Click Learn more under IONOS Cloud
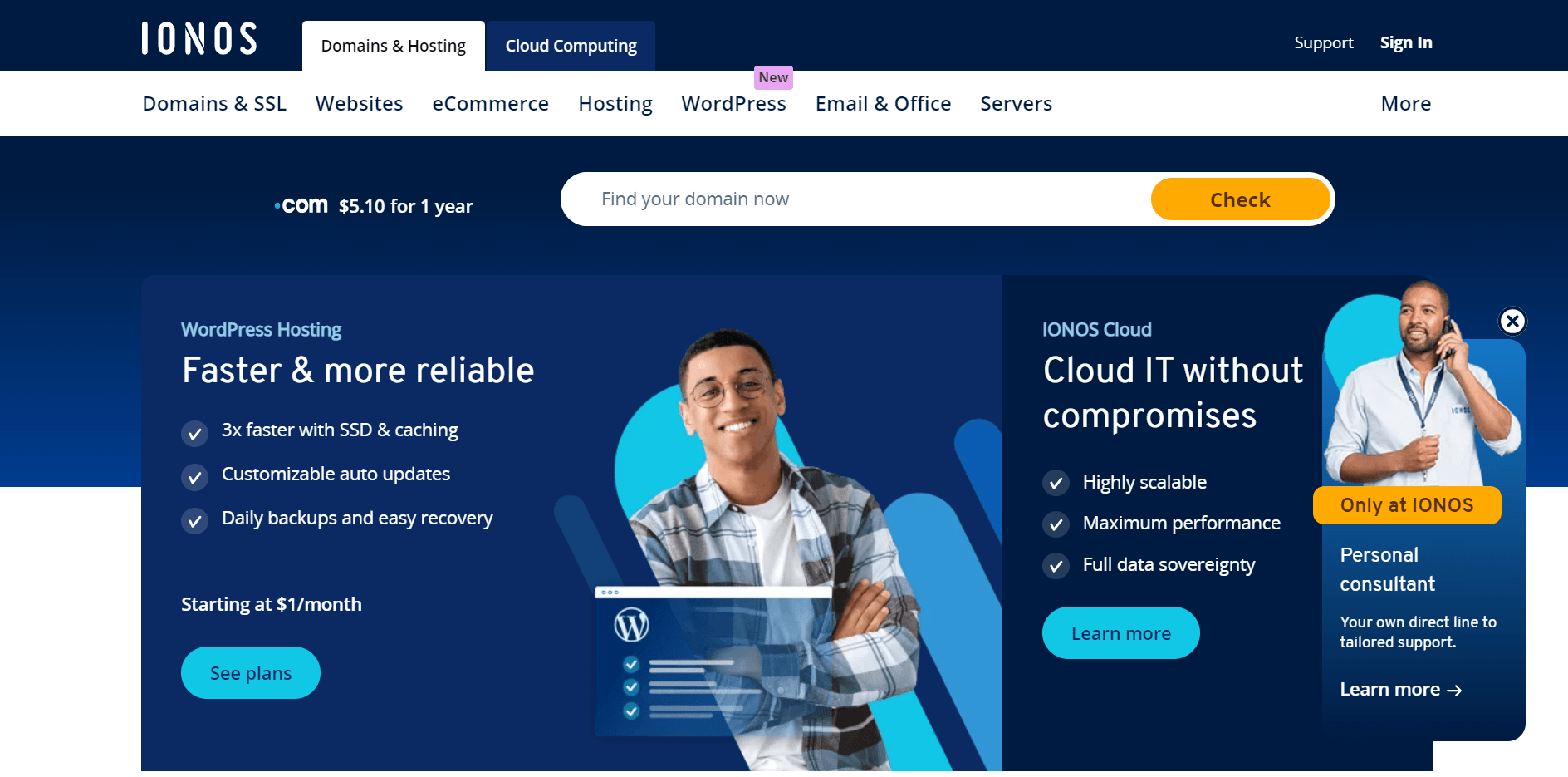 click(1121, 633)
